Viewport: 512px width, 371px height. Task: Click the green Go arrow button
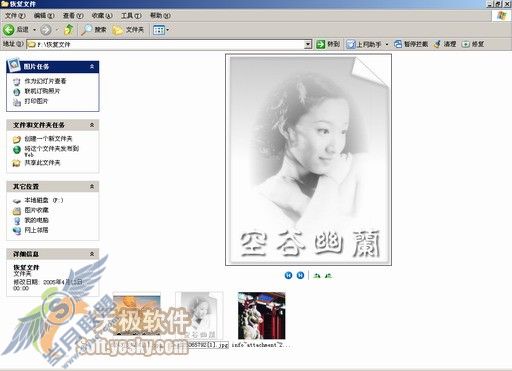321,44
